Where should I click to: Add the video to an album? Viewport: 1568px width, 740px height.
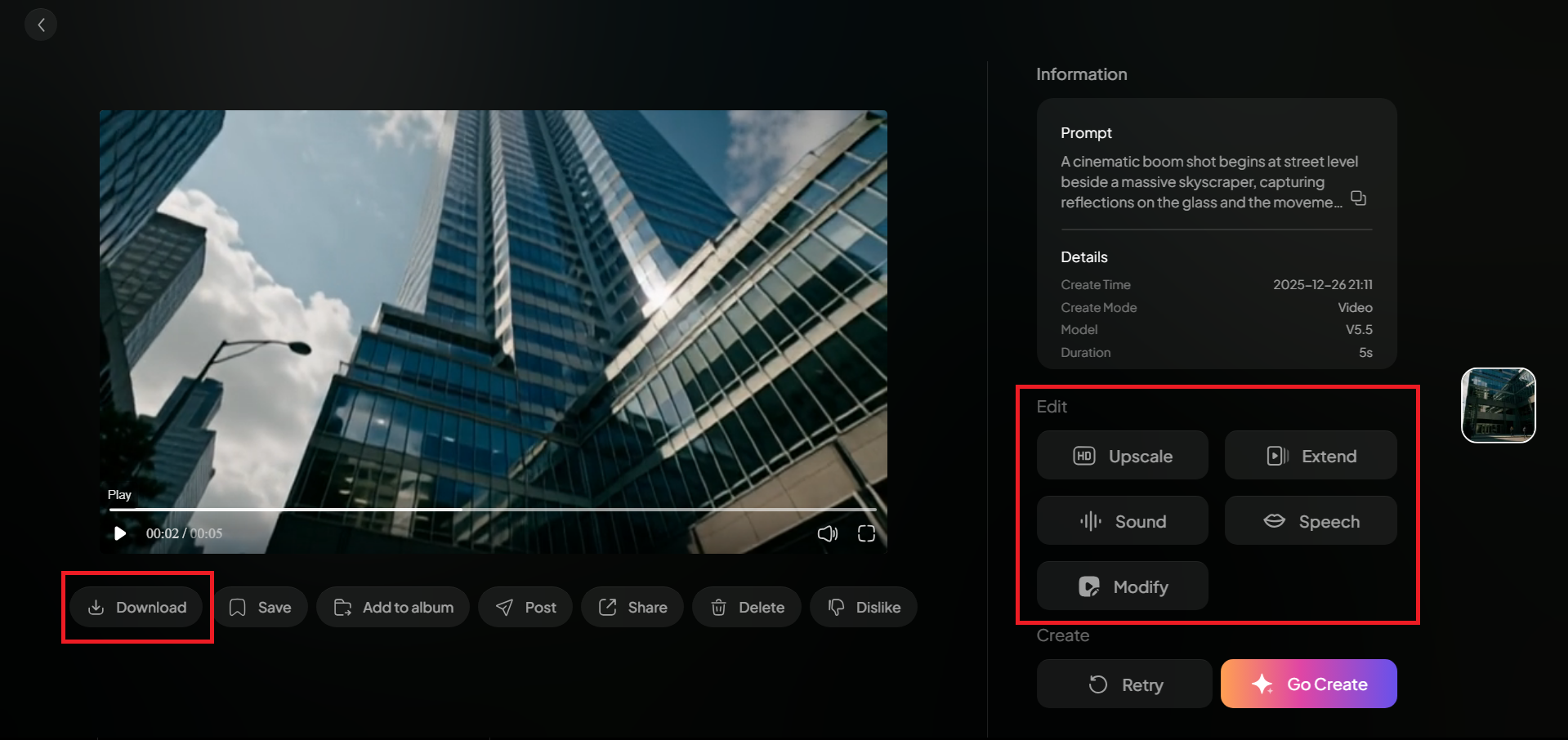(x=393, y=607)
